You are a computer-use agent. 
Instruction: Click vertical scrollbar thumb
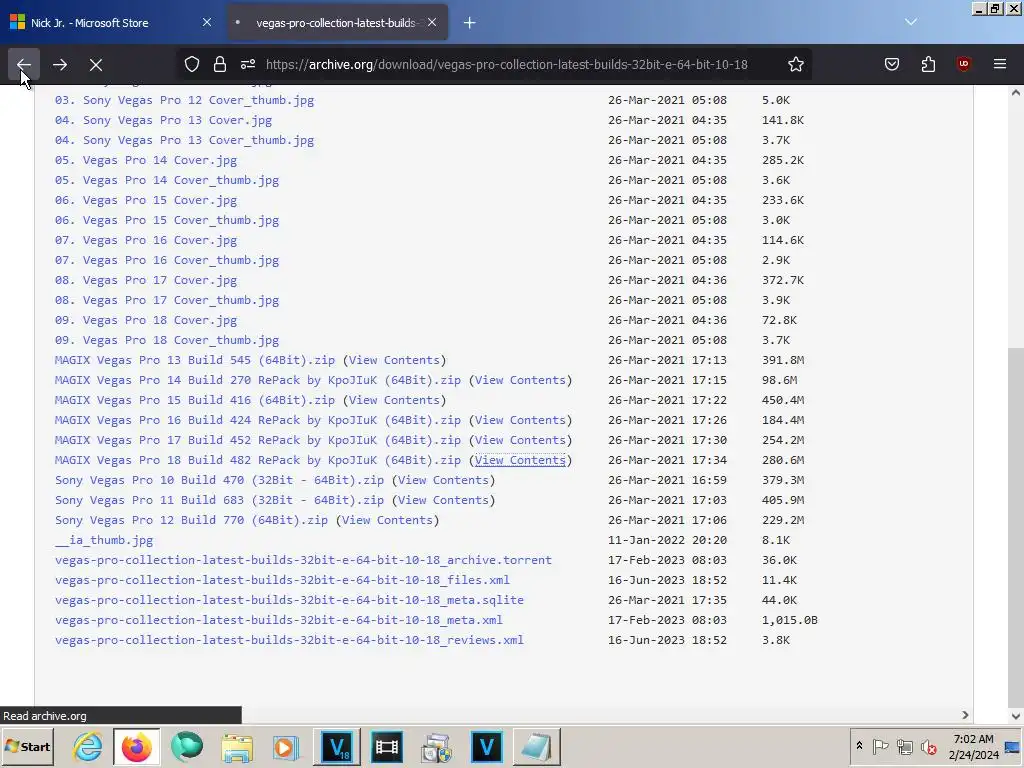[x=1016, y=527]
